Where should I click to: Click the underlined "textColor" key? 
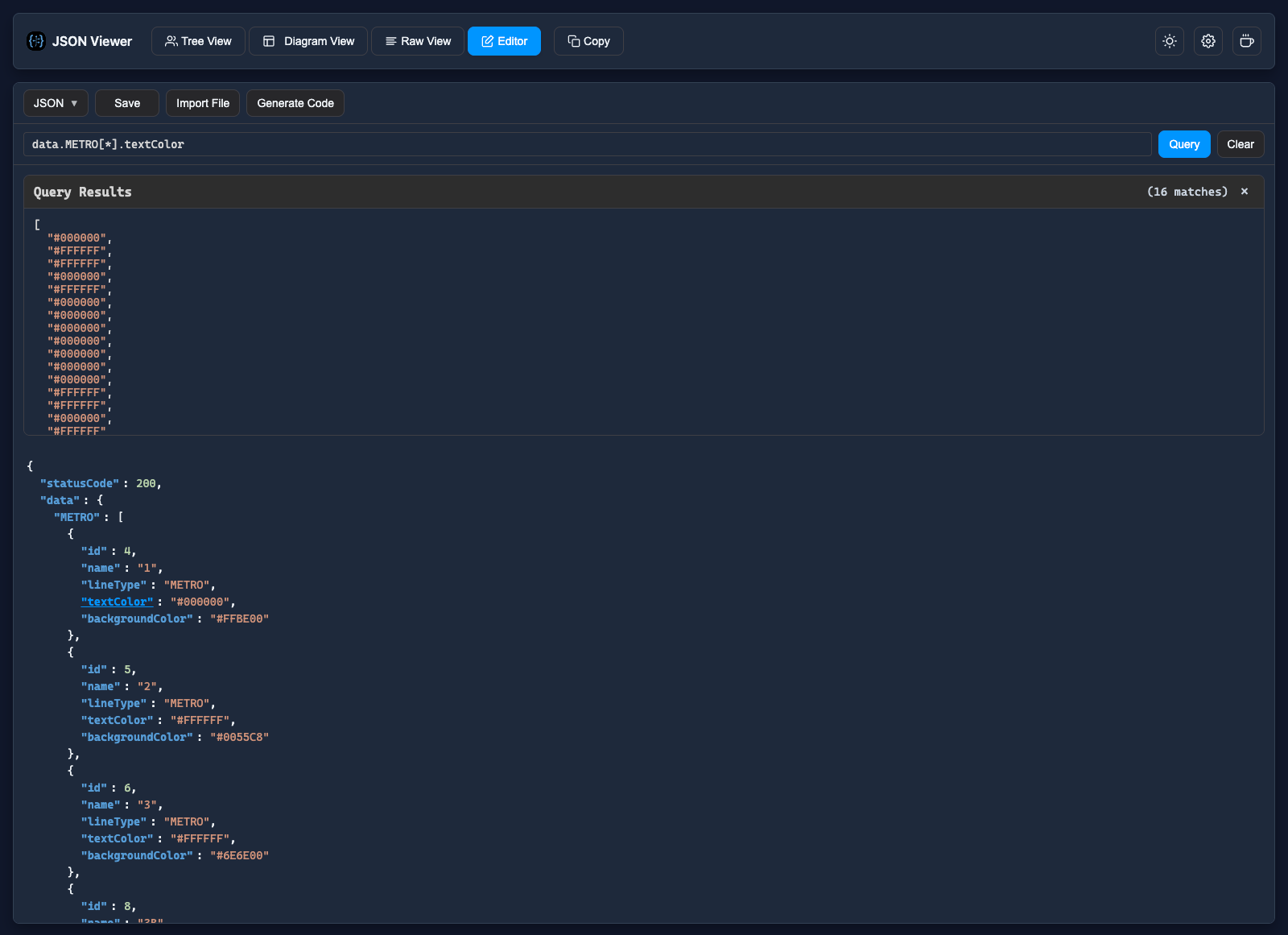[117, 602]
